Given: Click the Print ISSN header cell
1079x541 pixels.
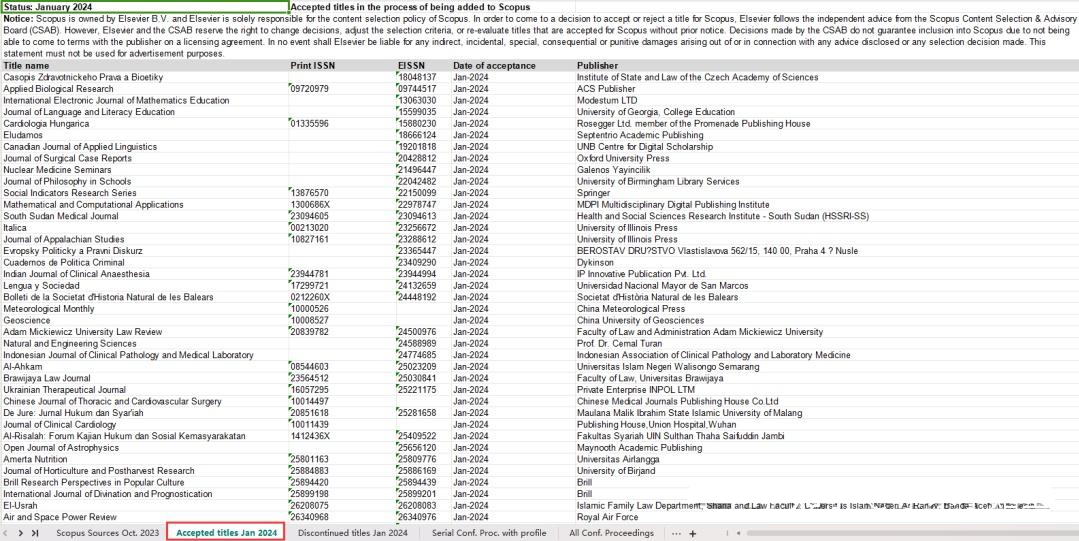Looking at the screenshot, I should pos(312,65).
